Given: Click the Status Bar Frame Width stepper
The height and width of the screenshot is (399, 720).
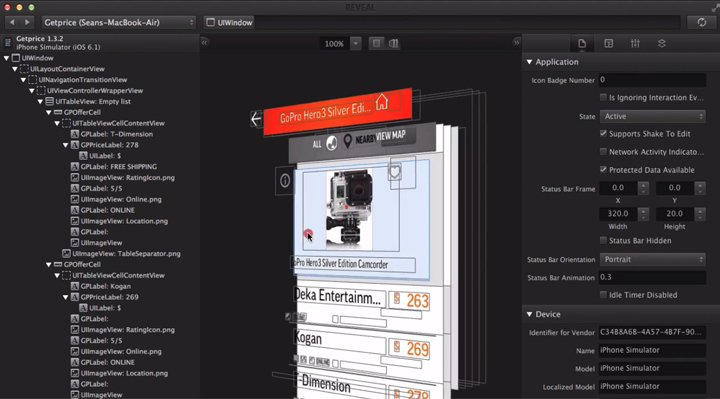Looking at the screenshot, I should (x=643, y=214).
